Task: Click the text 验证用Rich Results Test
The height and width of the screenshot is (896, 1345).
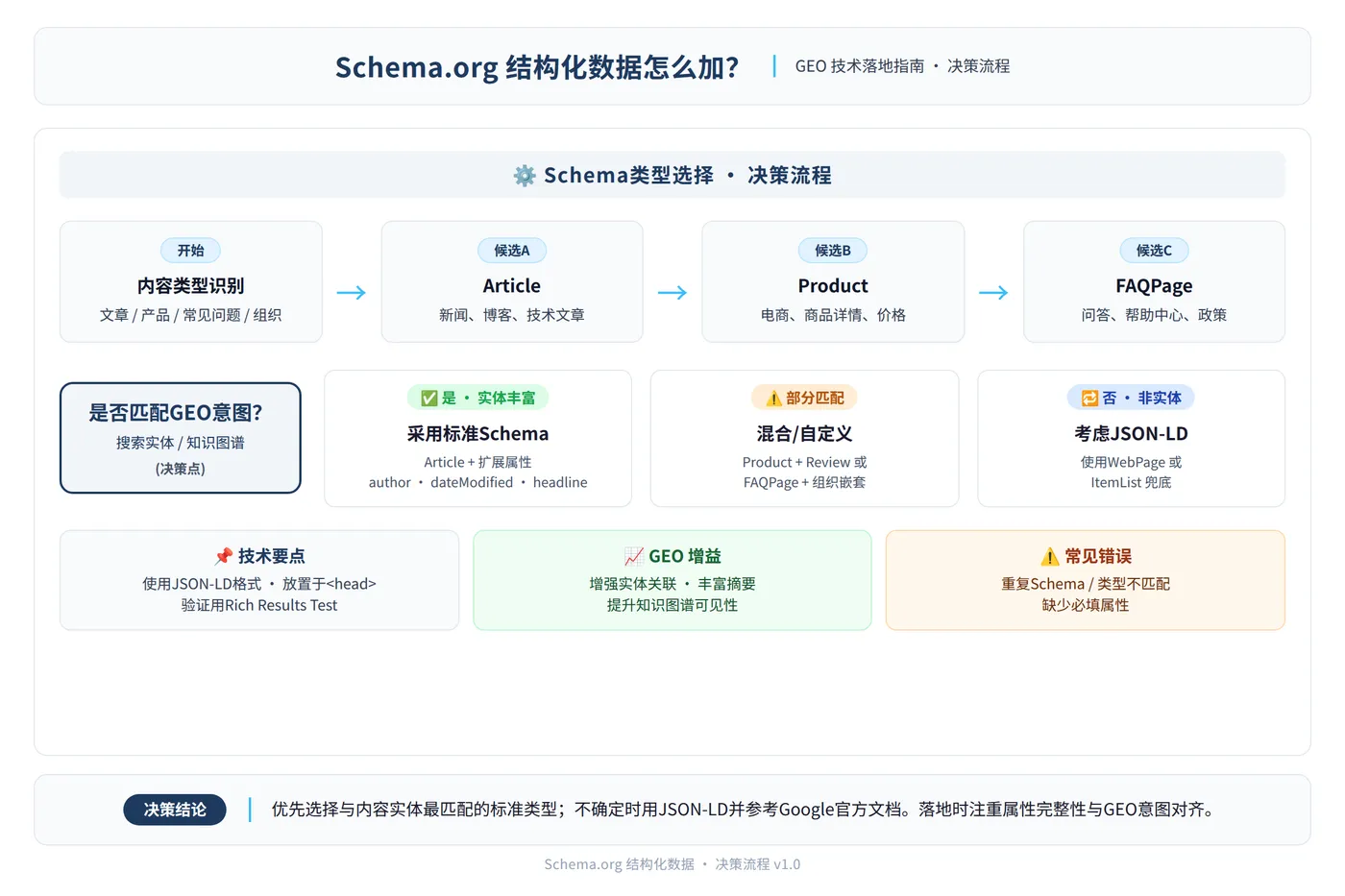Action: [x=259, y=605]
